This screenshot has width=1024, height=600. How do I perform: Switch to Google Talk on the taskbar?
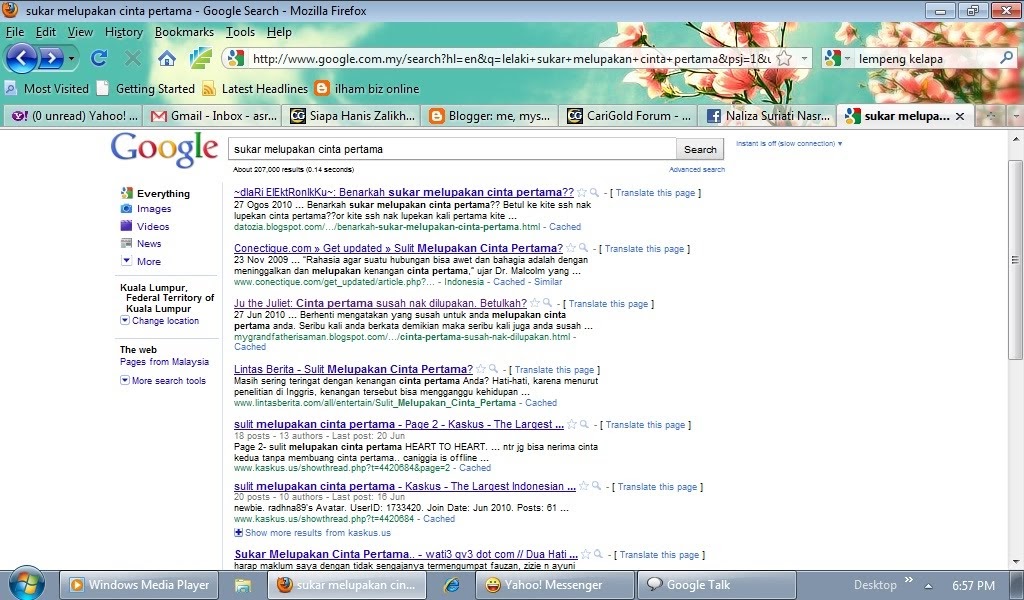(x=716, y=585)
